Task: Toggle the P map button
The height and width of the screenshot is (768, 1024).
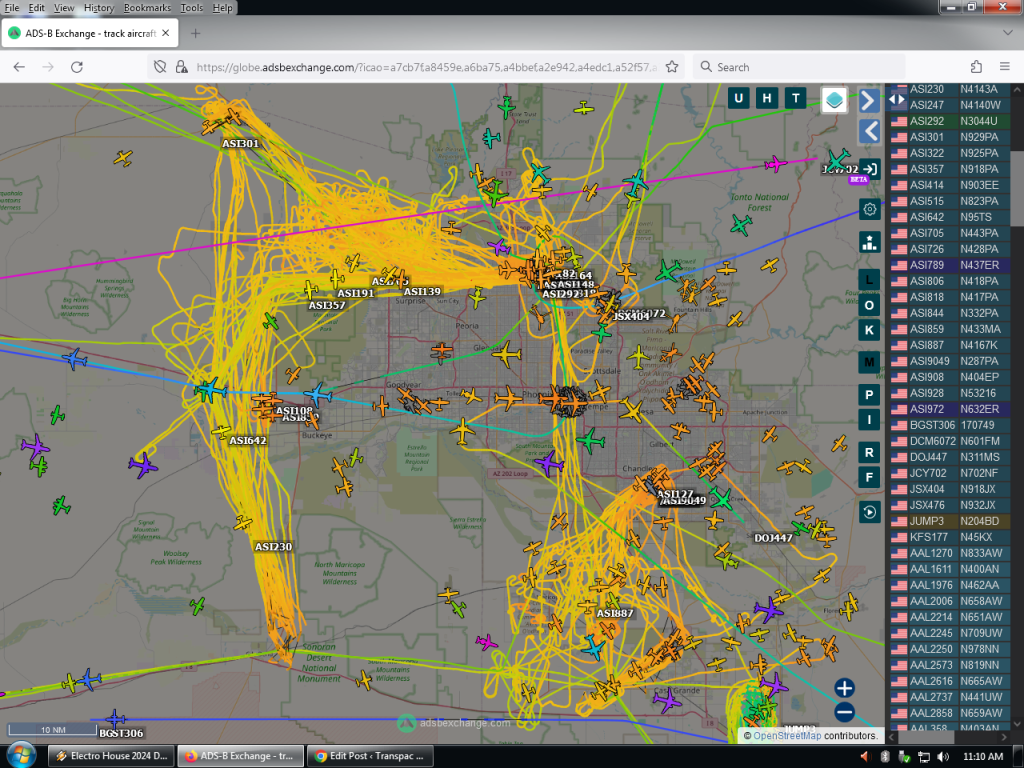Action: [869, 394]
